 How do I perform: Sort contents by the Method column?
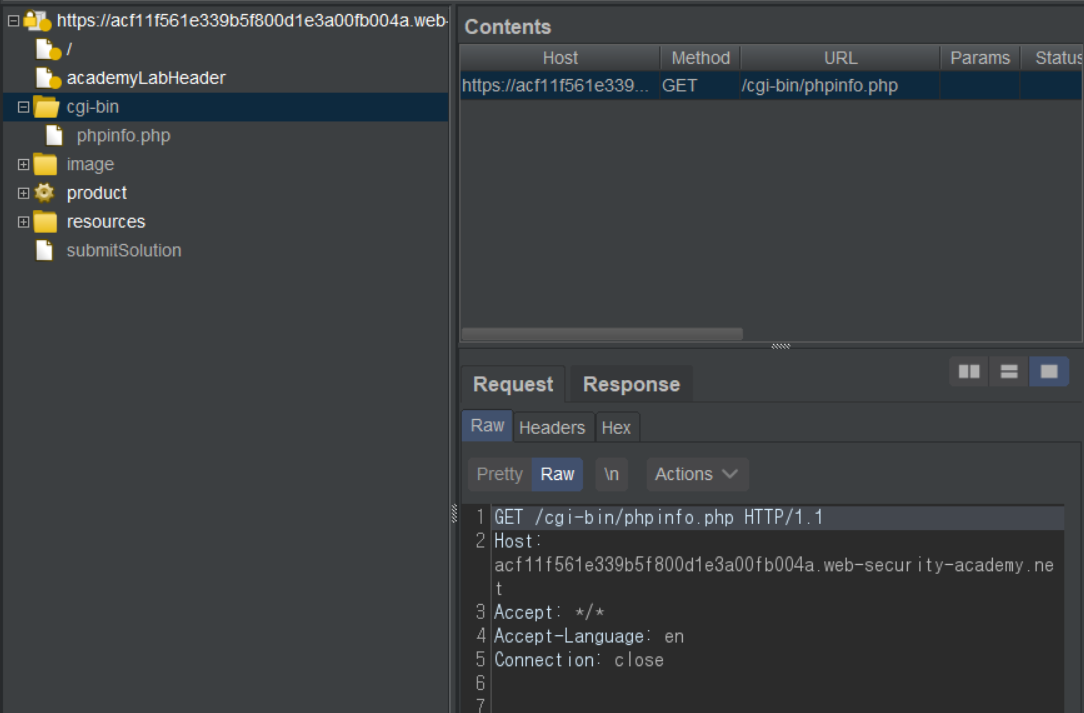(x=700, y=58)
